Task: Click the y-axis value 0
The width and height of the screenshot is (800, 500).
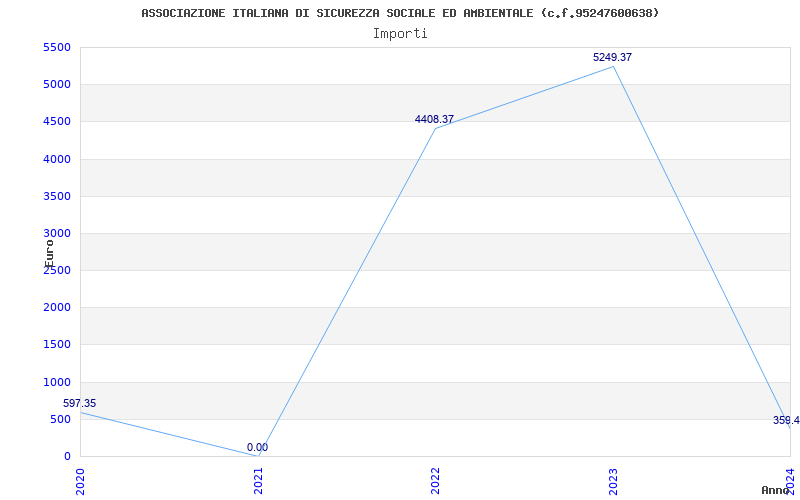Action: 67,457
